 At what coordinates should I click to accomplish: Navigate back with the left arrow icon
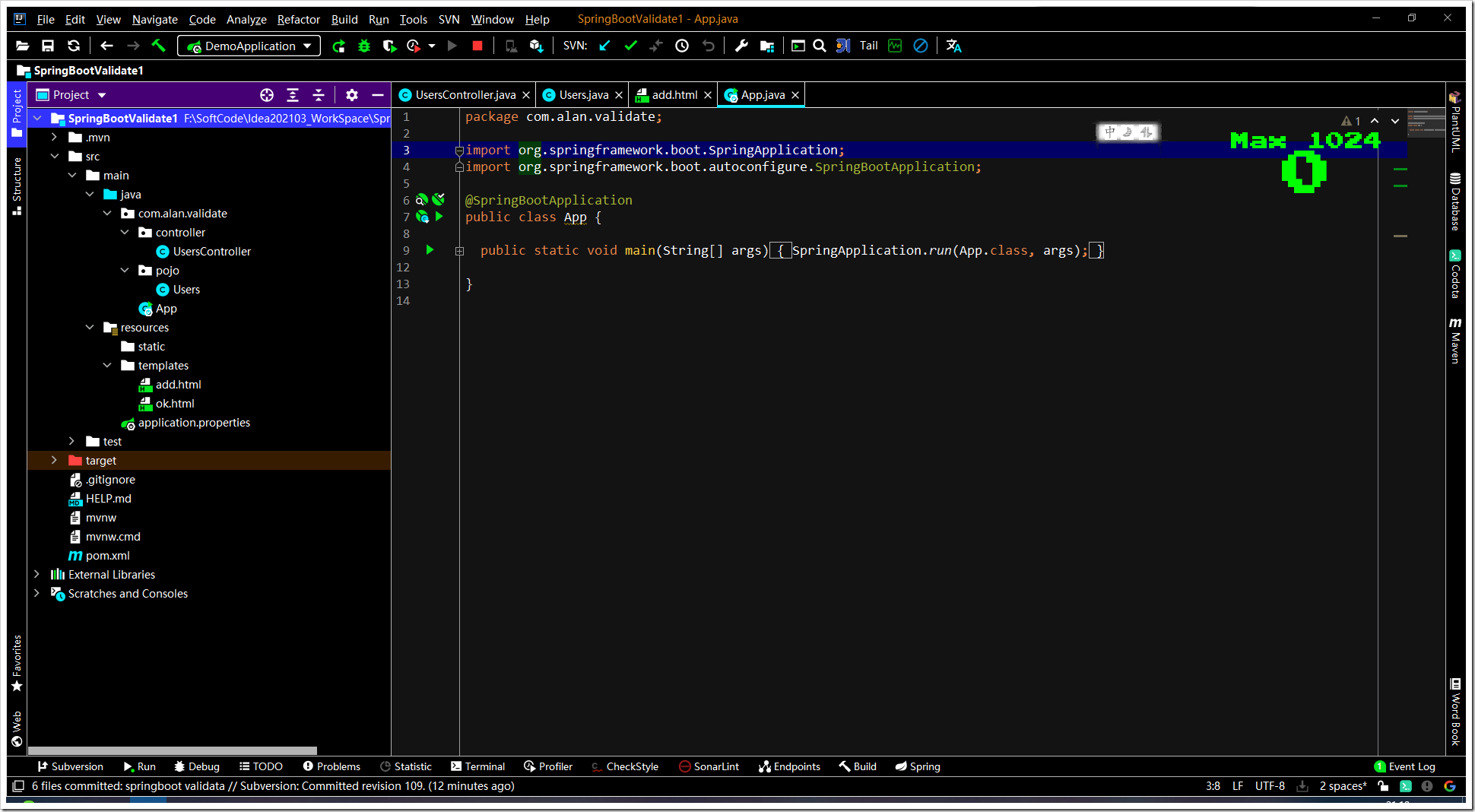pos(106,46)
